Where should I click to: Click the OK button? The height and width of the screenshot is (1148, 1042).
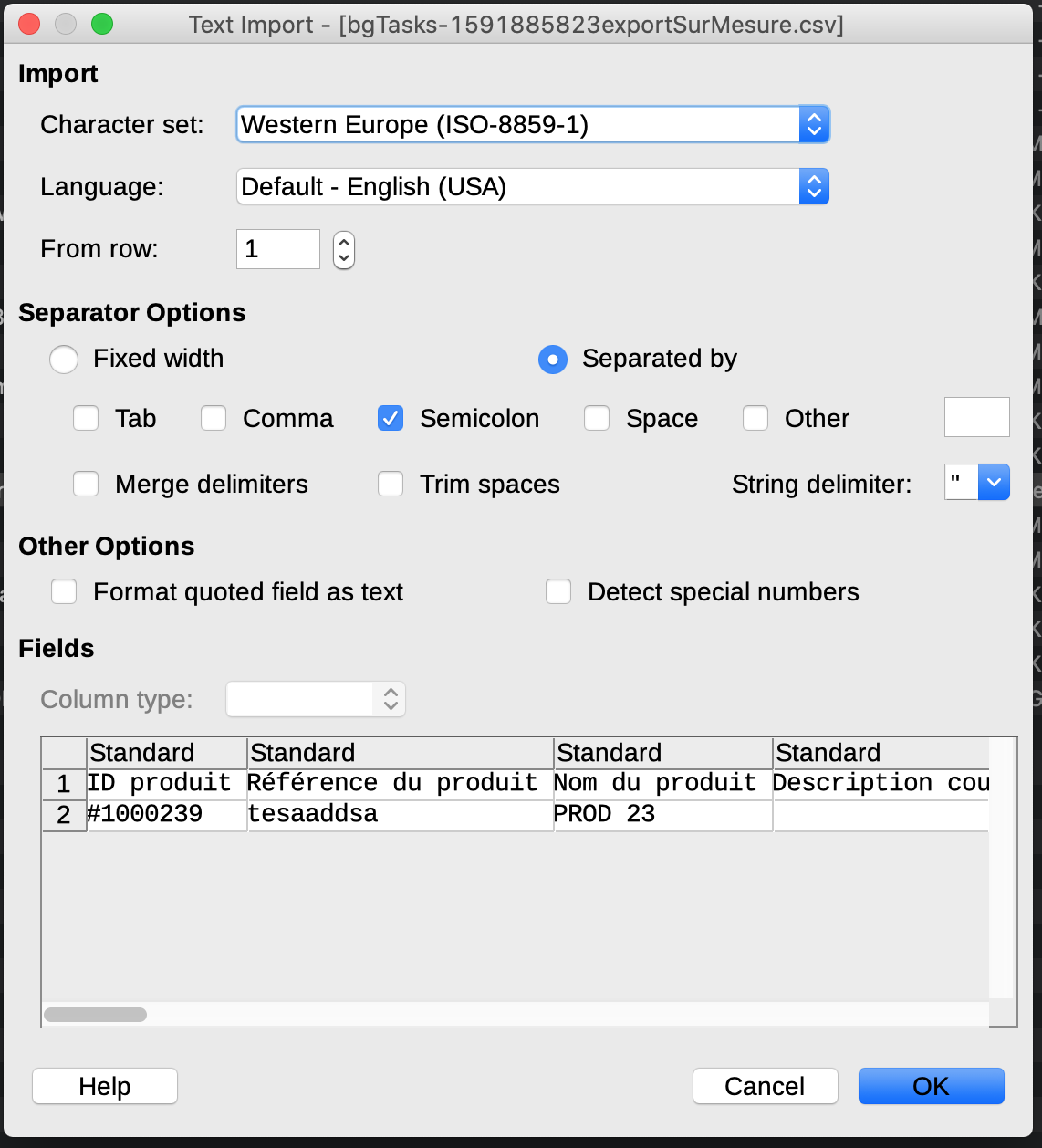(x=932, y=1086)
